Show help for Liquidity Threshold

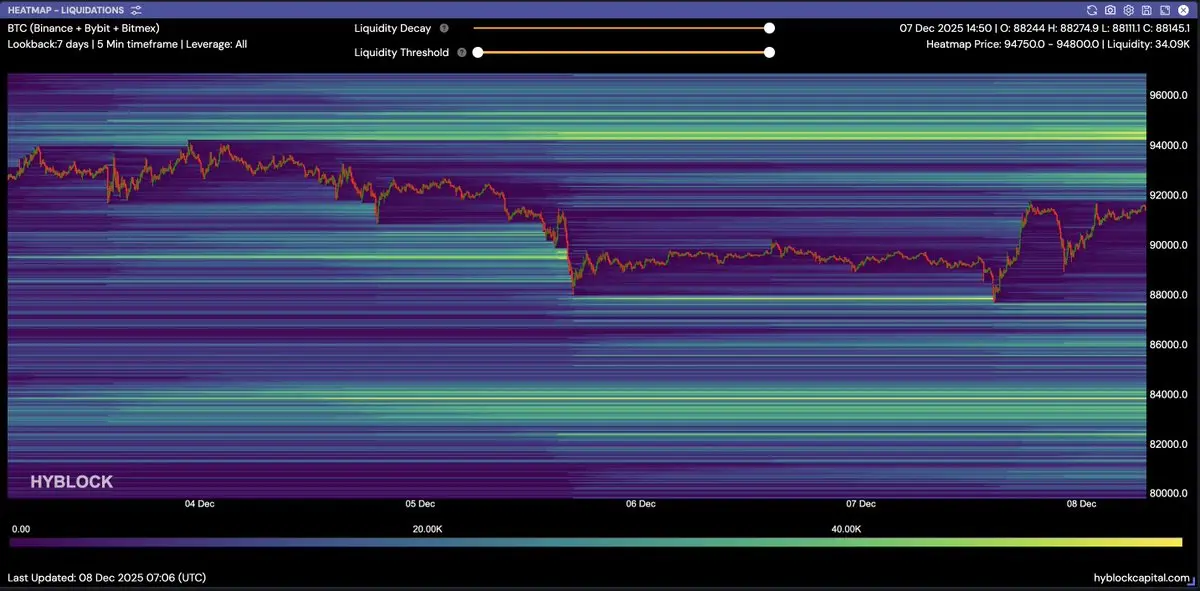[x=461, y=53]
